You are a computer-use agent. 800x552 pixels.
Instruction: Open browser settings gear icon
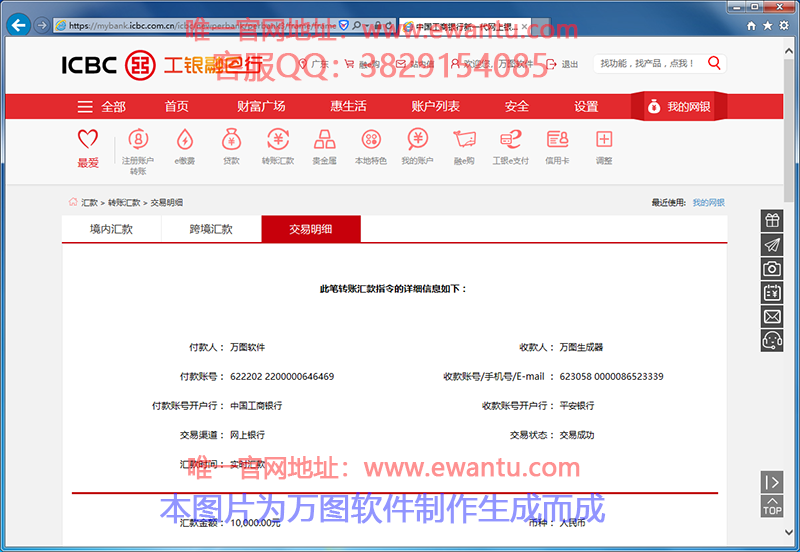click(784, 26)
